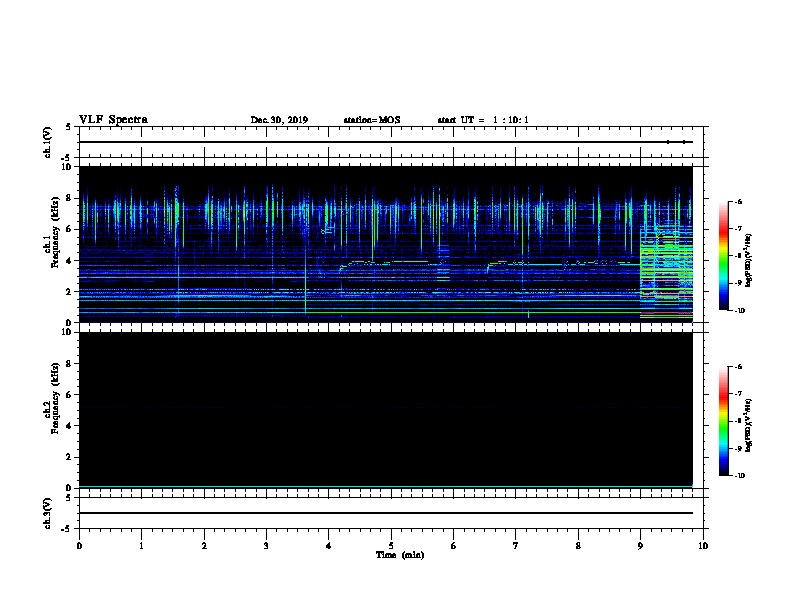
Task: Click the ch.1 voltage trace line
Action: [386, 142]
